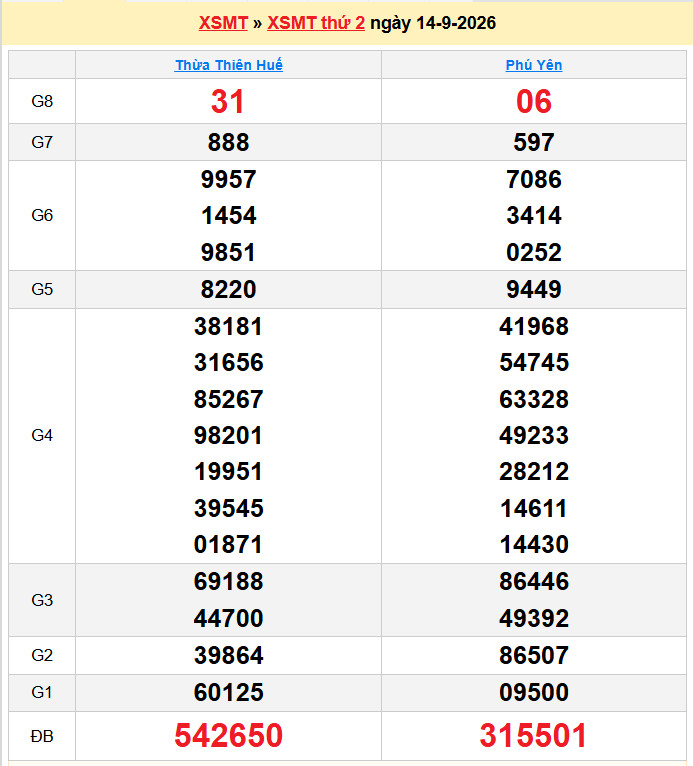This screenshot has width=694, height=766.
Task: Click the special prize number 542650
Action: (229, 735)
